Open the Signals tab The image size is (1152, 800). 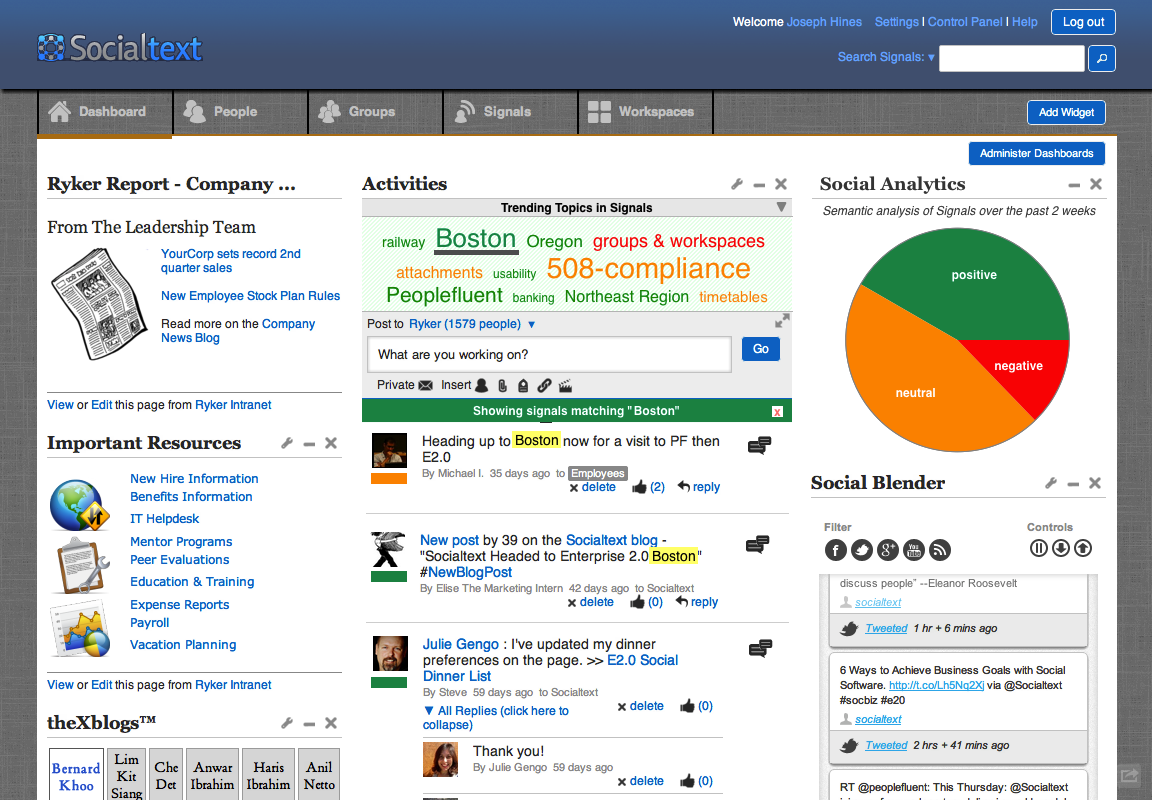pos(511,112)
